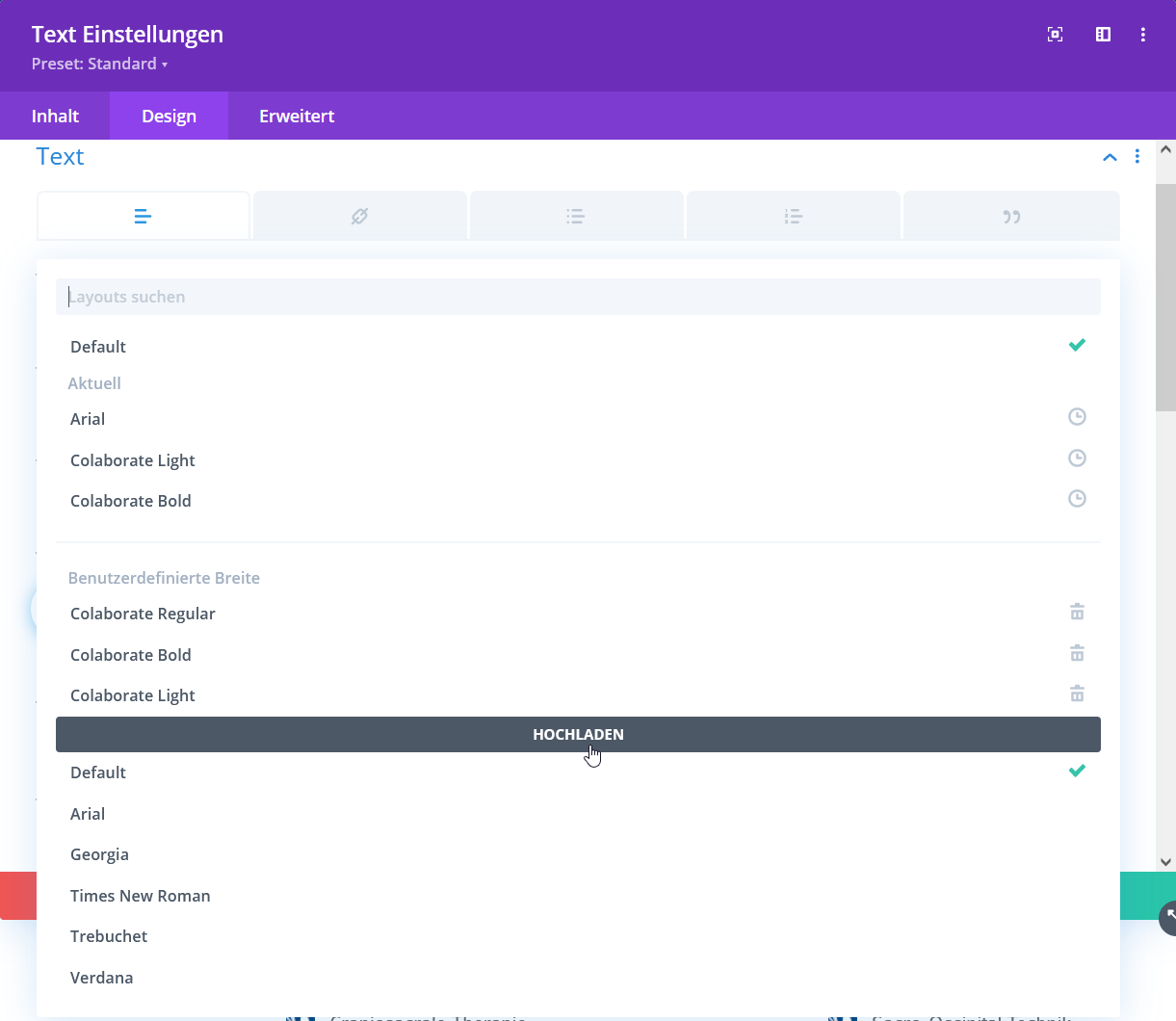Viewport: 1176px width, 1021px height.
Task: Select the top Default font entry
Action: tap(578, 347)
